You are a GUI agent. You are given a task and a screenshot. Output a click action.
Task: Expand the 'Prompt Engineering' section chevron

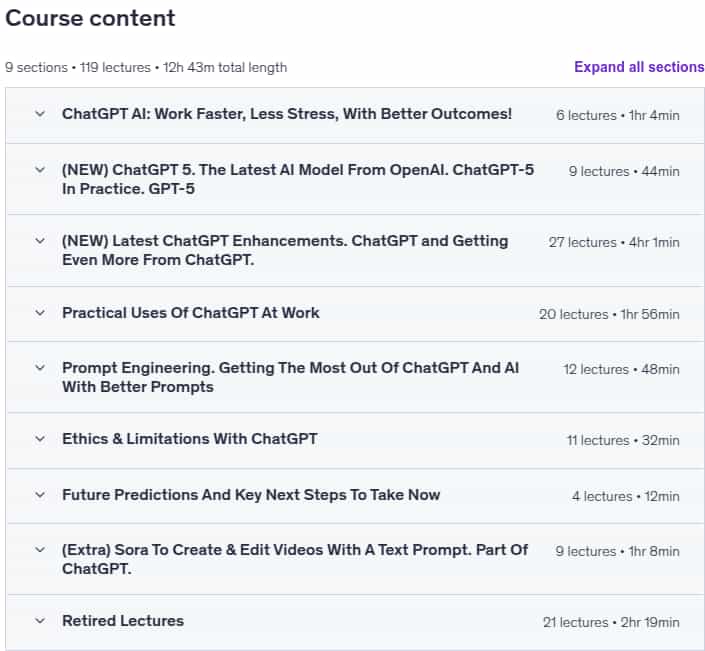(40, 368)
